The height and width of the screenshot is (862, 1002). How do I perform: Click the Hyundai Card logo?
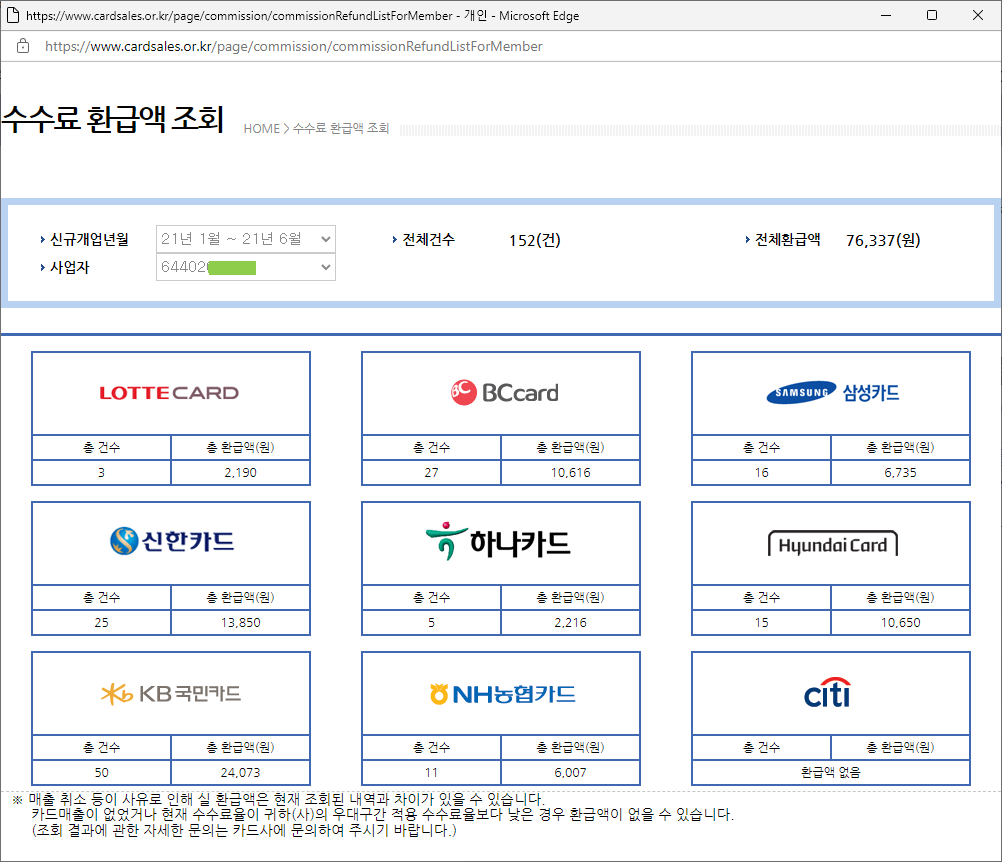(x=832, y=544)
